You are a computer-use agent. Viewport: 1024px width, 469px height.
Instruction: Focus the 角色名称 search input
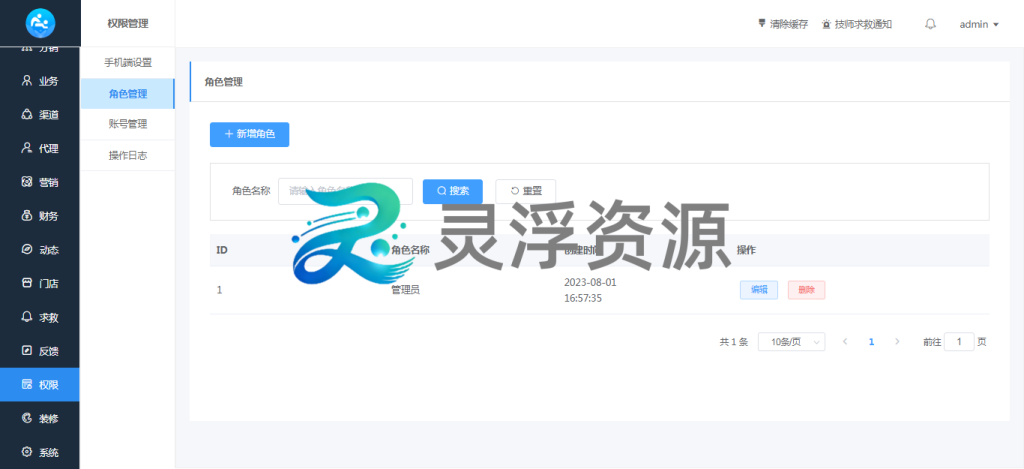point(345,191)
